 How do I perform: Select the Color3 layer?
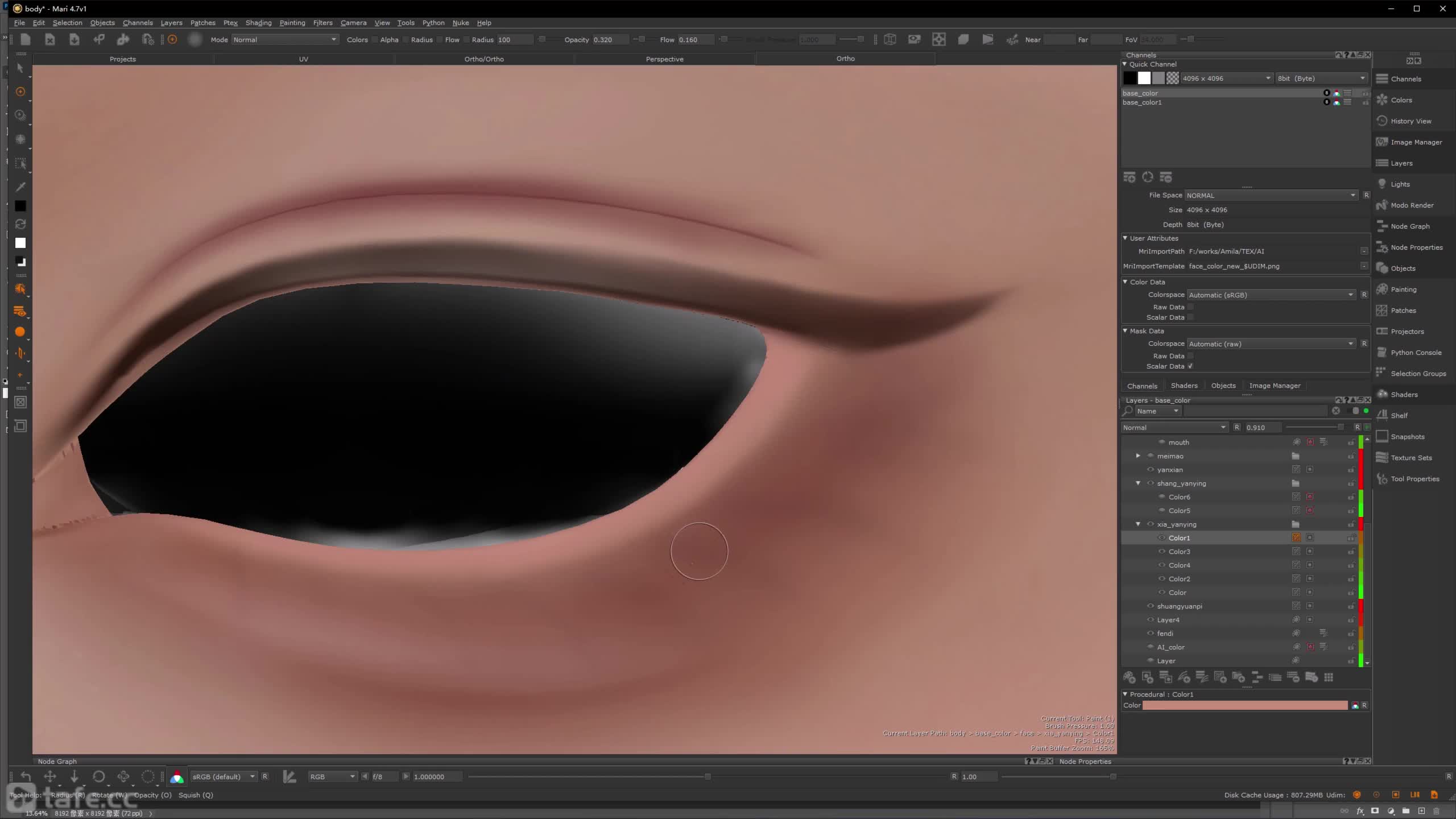click(x=1179, y=552)
